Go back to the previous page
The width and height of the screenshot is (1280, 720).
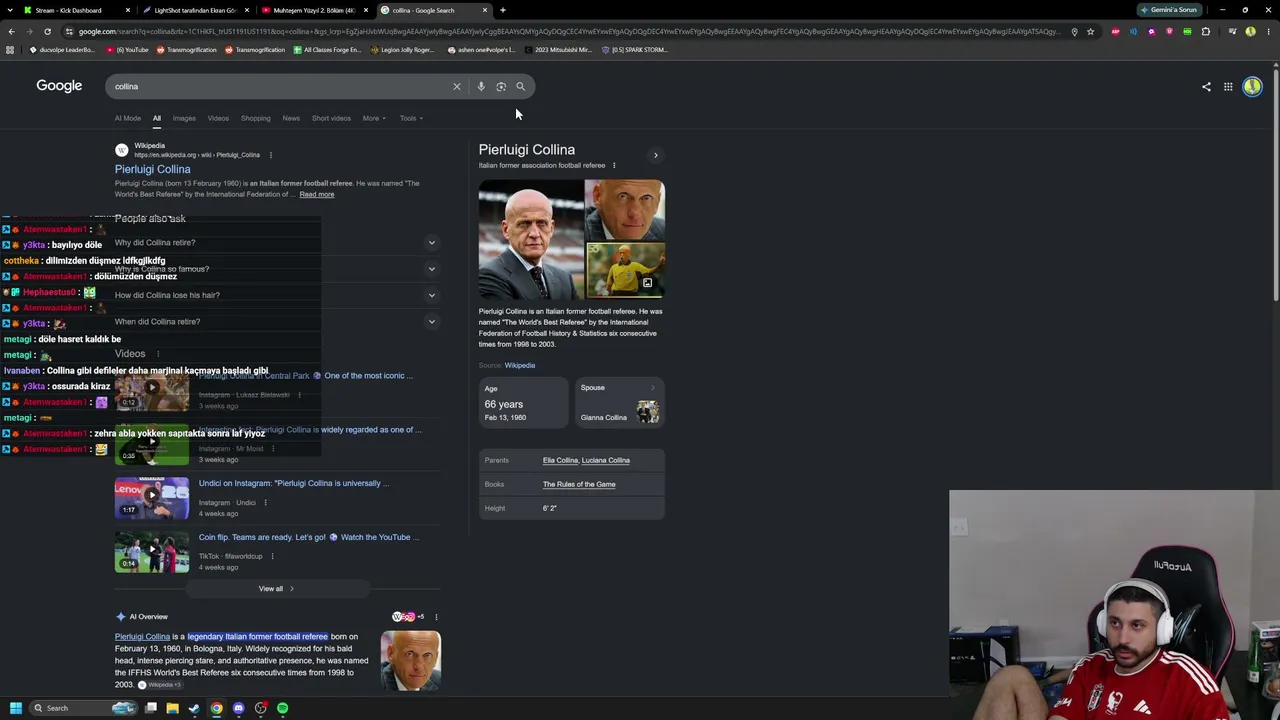coord(11,31)
